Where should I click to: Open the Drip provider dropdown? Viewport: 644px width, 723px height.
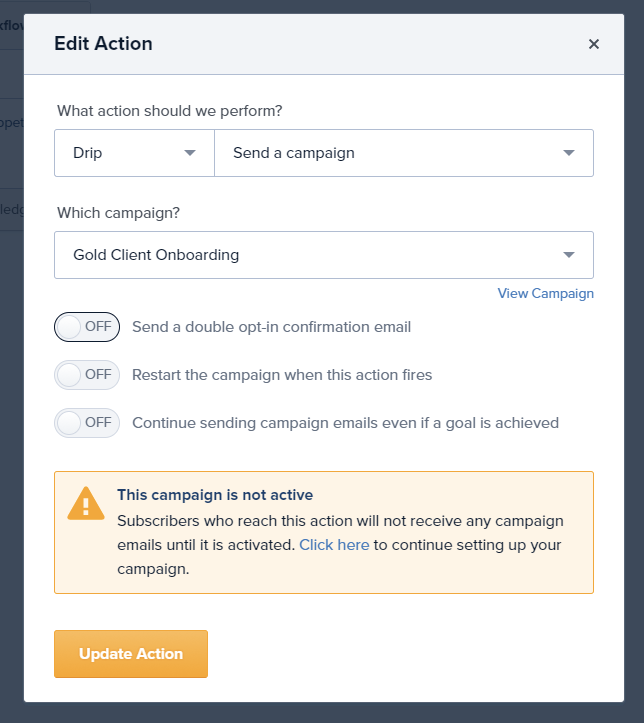[x=134, y=153]
